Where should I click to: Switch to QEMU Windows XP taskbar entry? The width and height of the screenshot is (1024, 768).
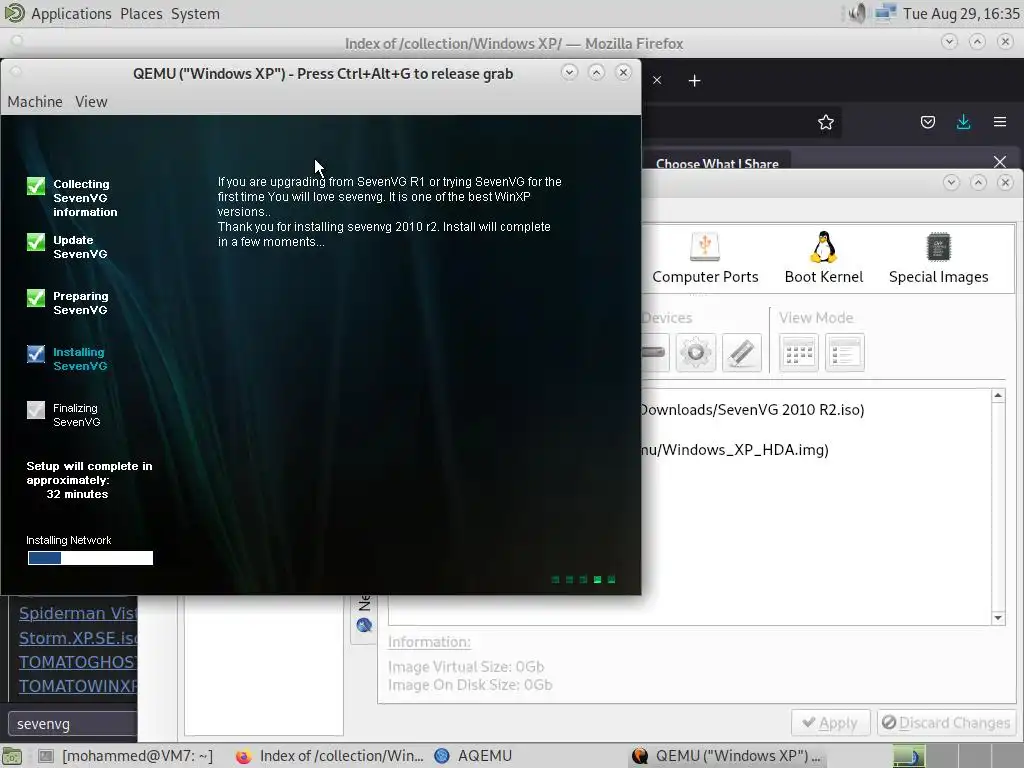tap(726, 756)
